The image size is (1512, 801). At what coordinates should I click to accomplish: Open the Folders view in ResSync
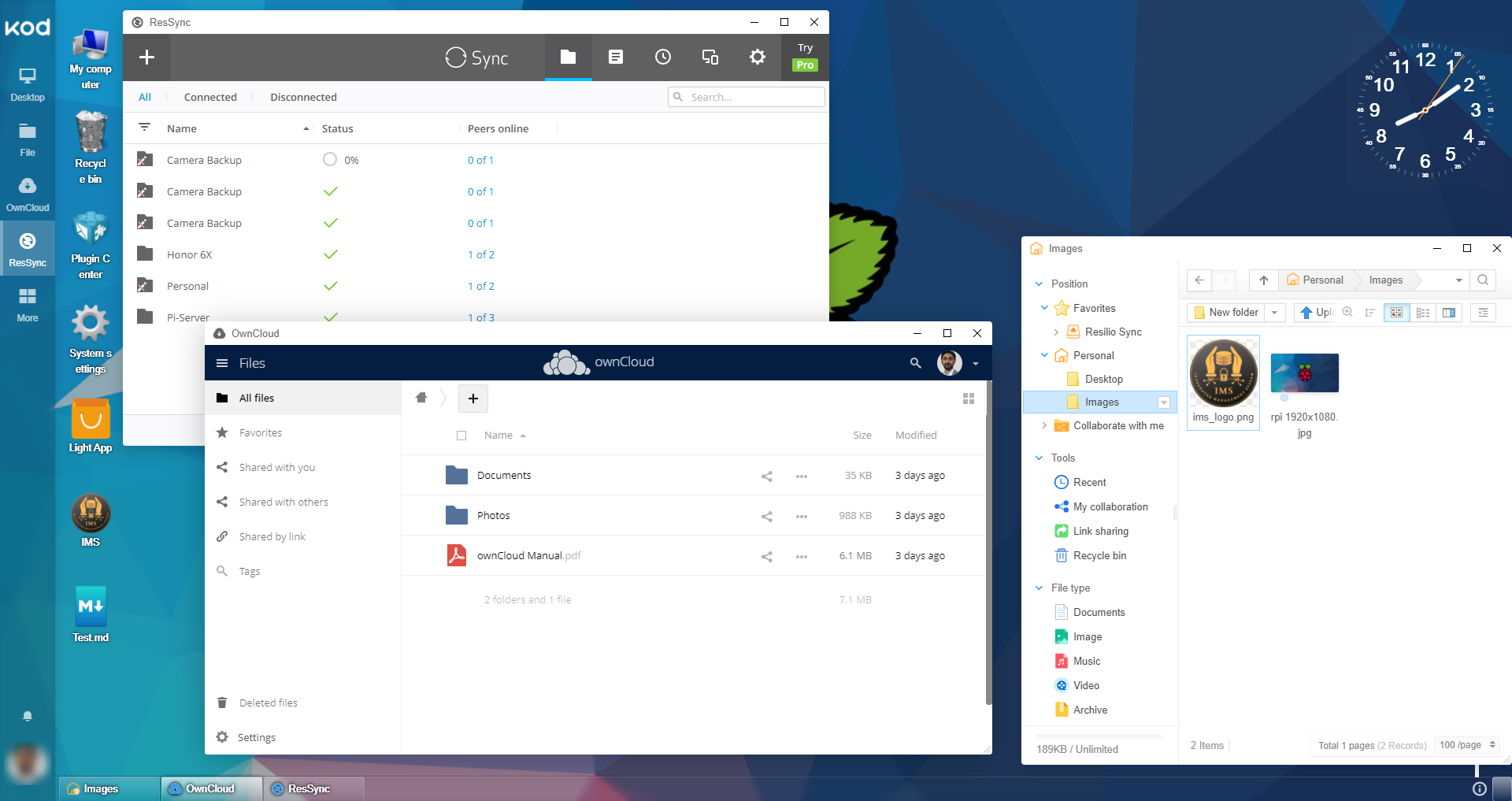click(568, 57)
